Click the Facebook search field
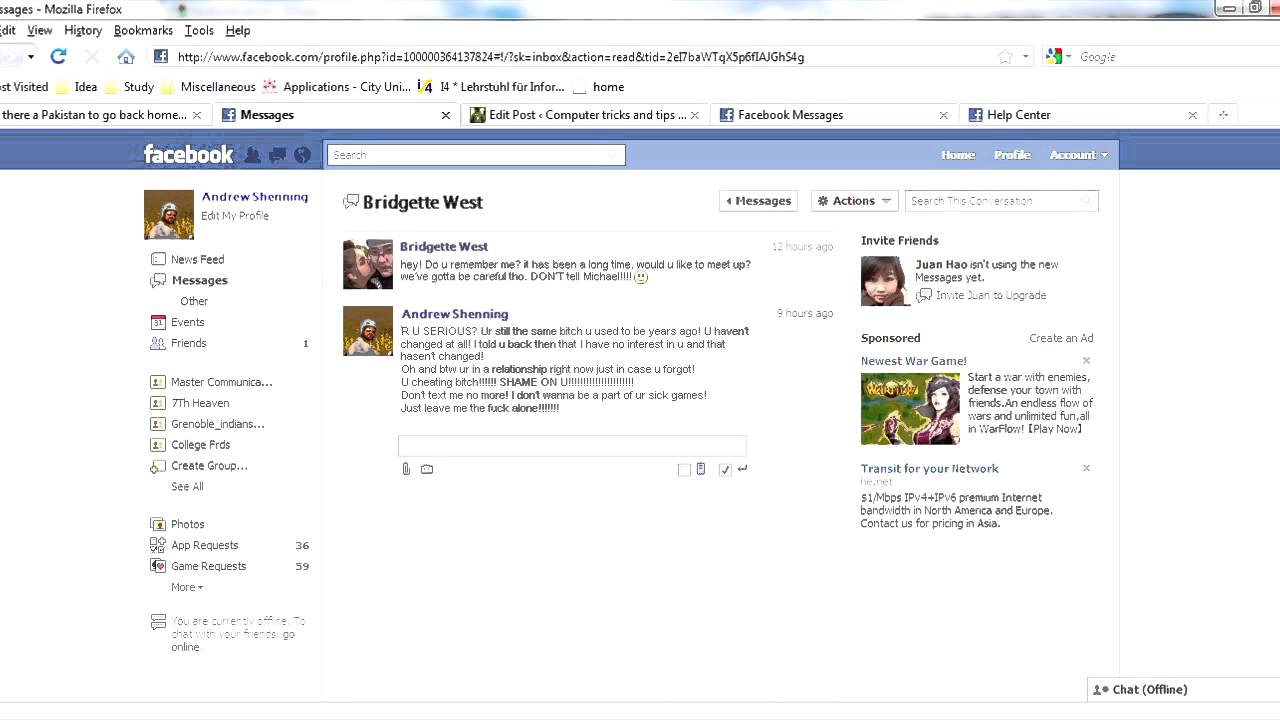Viewport: 1280px width, 720px height. (x=476, y=155)
